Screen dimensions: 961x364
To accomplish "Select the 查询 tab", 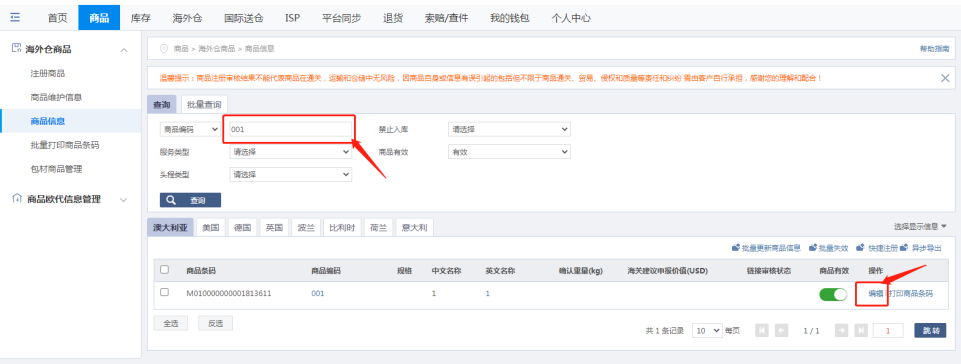I will (x=162, y=105).
